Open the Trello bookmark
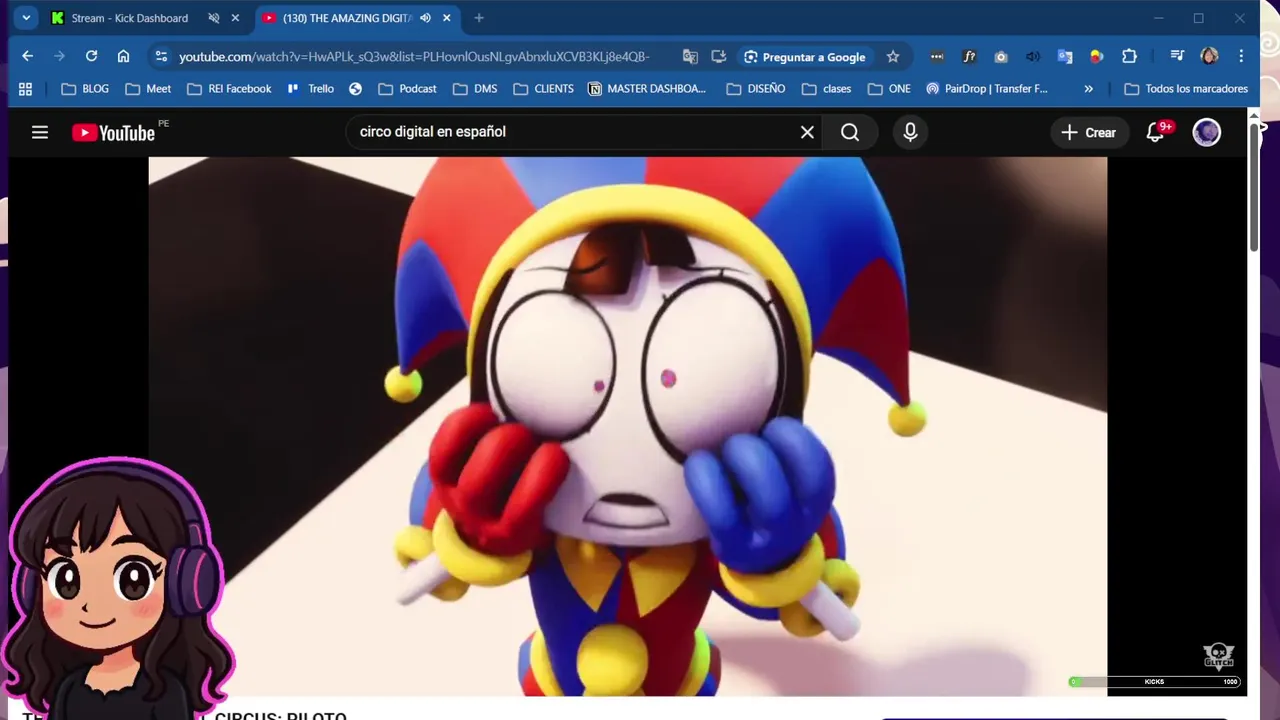 (x=311, y=89)
